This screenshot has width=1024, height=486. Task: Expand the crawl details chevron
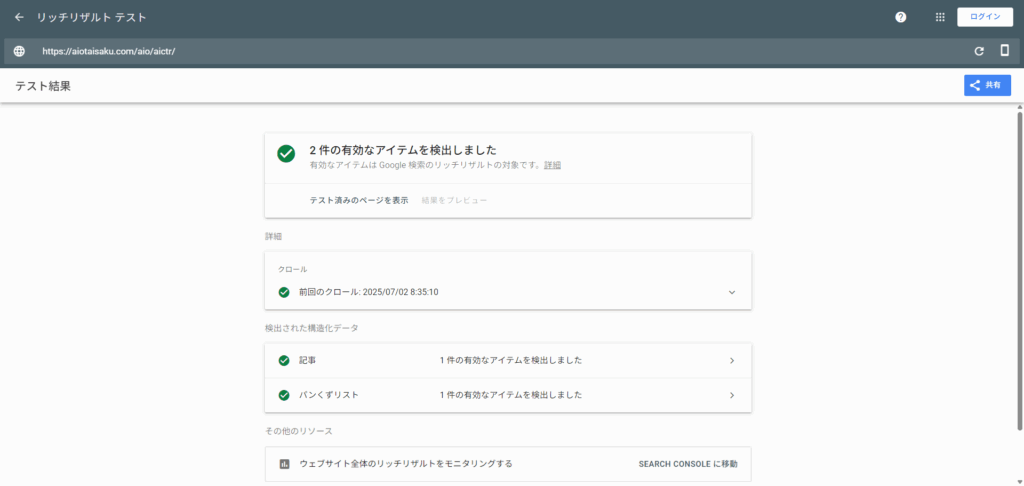pos(731,292)
